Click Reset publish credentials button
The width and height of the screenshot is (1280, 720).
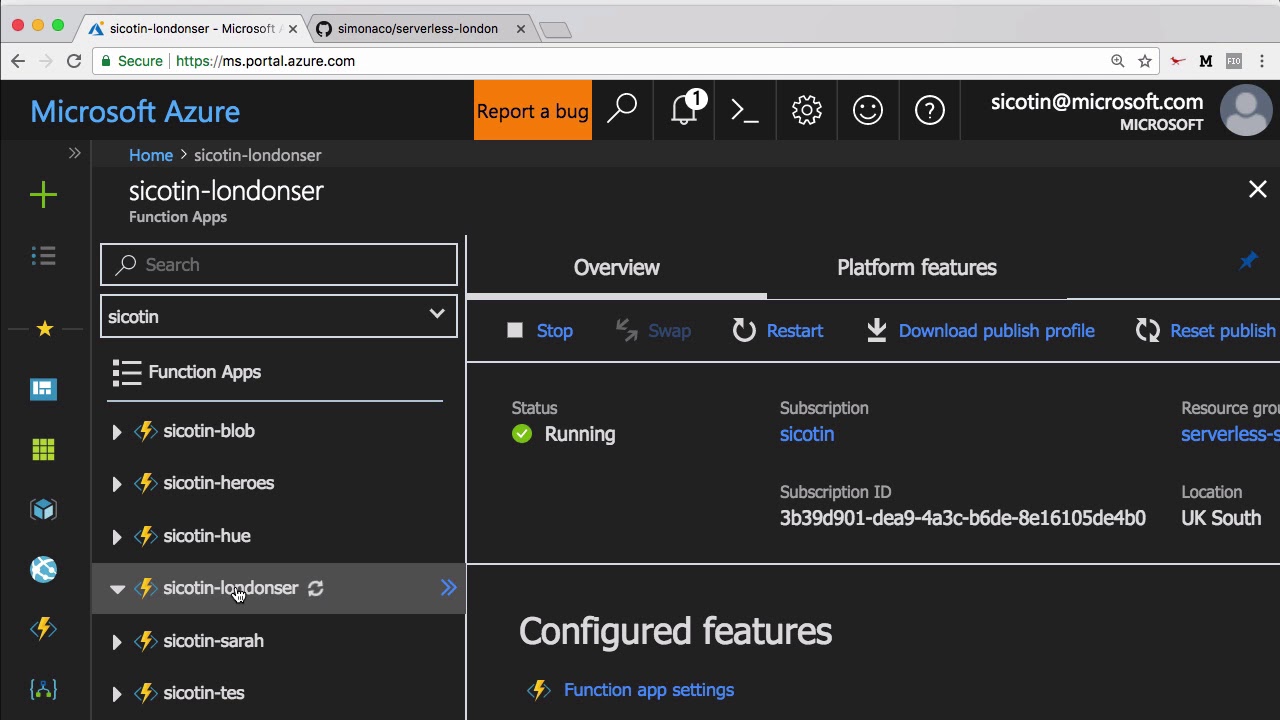1207,331
